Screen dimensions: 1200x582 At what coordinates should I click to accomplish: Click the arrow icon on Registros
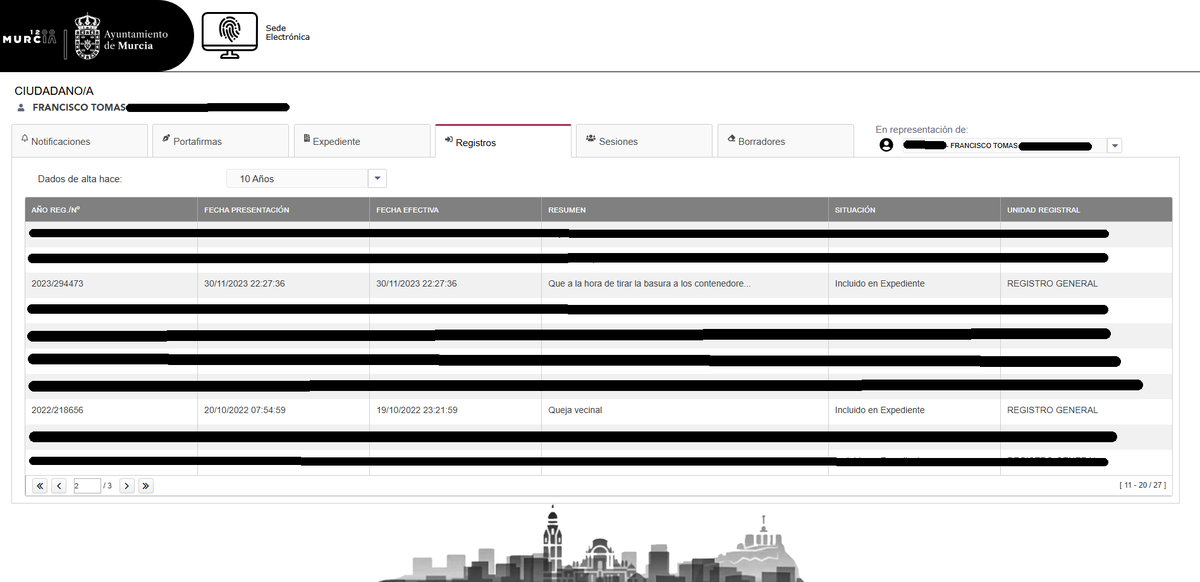coord(449,141)
